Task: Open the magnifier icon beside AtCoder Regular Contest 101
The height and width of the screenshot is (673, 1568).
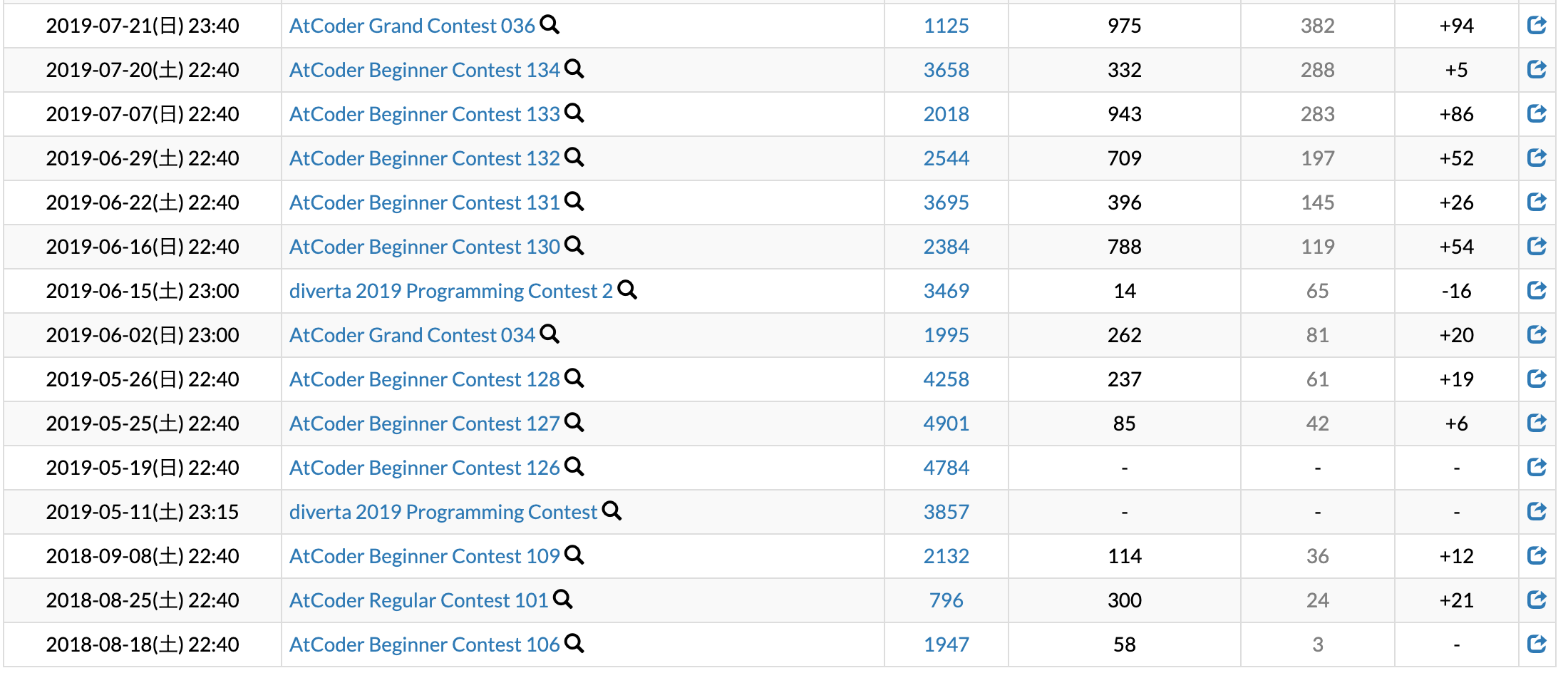Action: [x=563, y=600]
